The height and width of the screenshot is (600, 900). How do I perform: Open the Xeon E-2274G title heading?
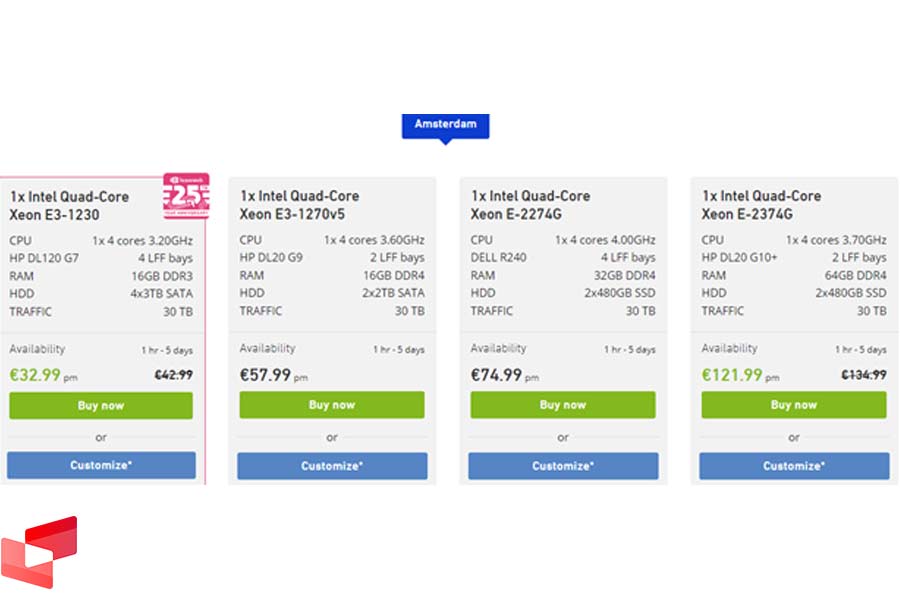pos(530,205)
